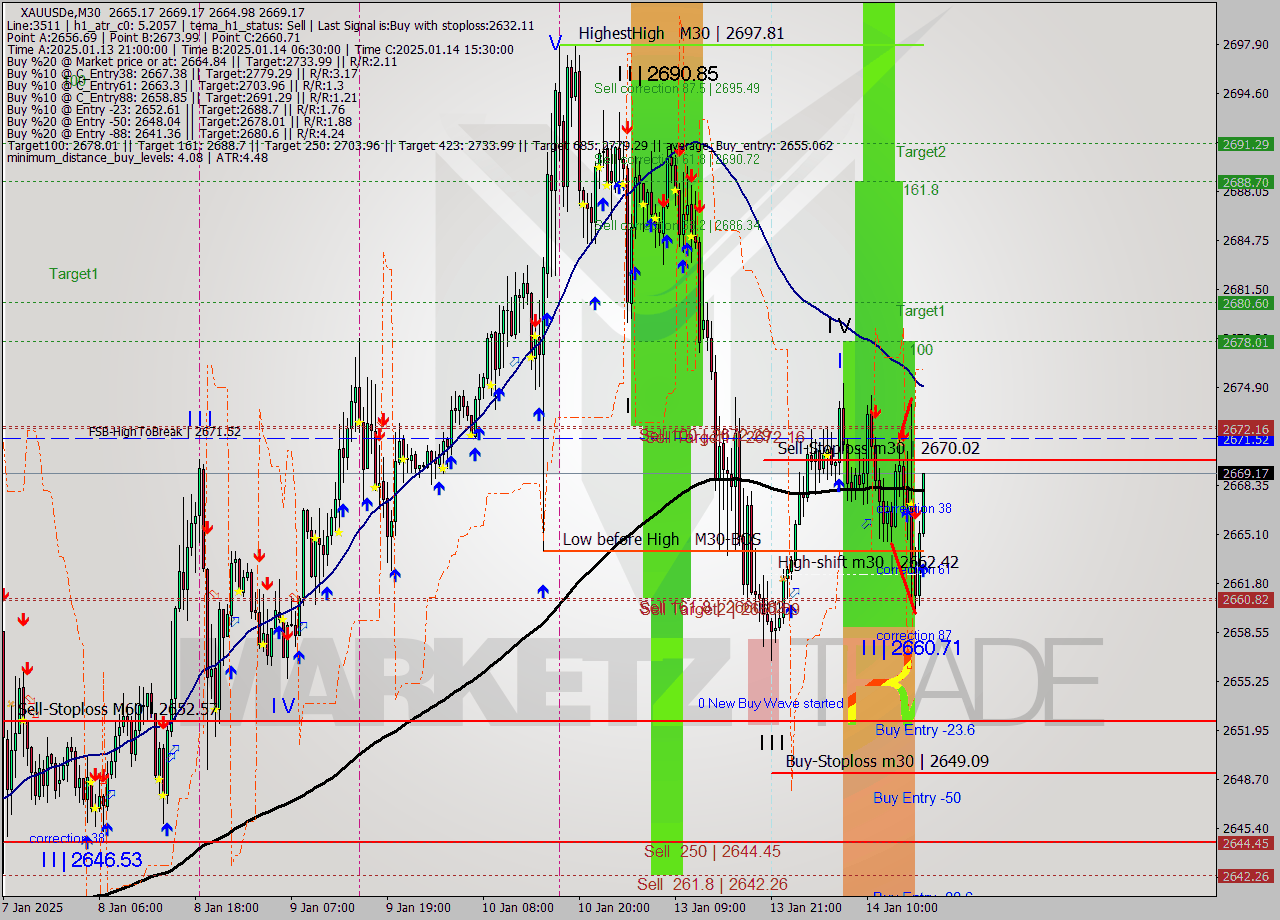The image size is (1280, 920).
Task: Select the 'correction 87' label
Action: click(913, 636)
